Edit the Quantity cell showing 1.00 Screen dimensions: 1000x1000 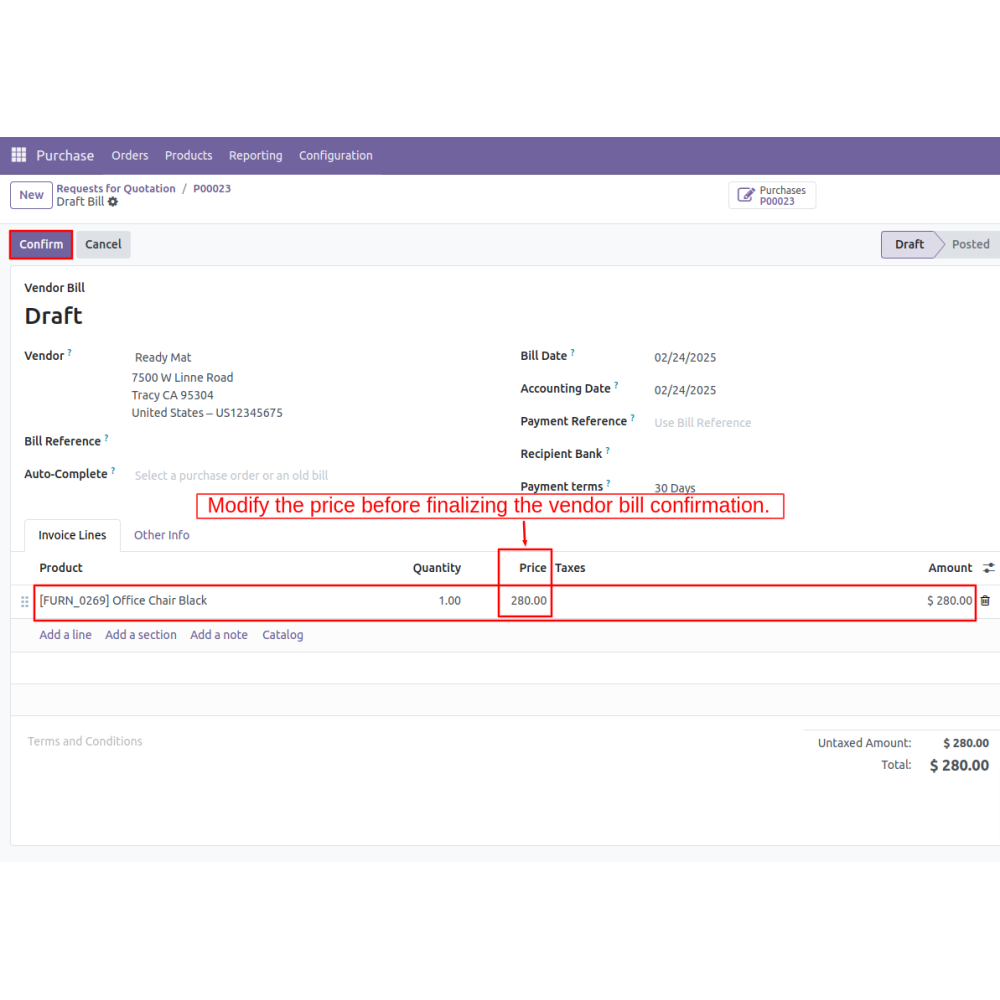[x=449, y=601]
